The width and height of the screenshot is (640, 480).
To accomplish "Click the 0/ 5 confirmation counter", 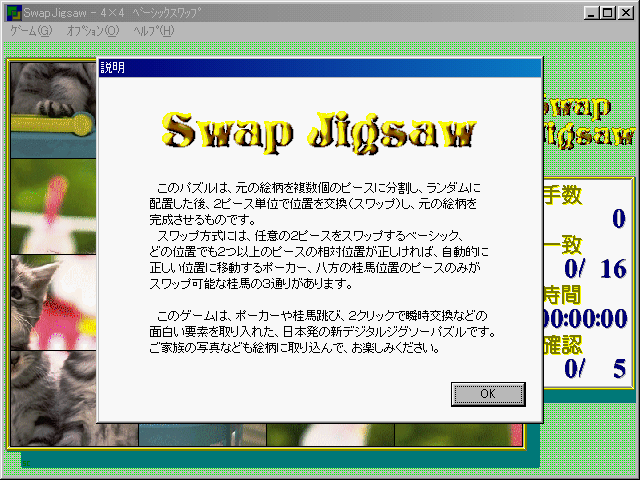I will point(595,369).
